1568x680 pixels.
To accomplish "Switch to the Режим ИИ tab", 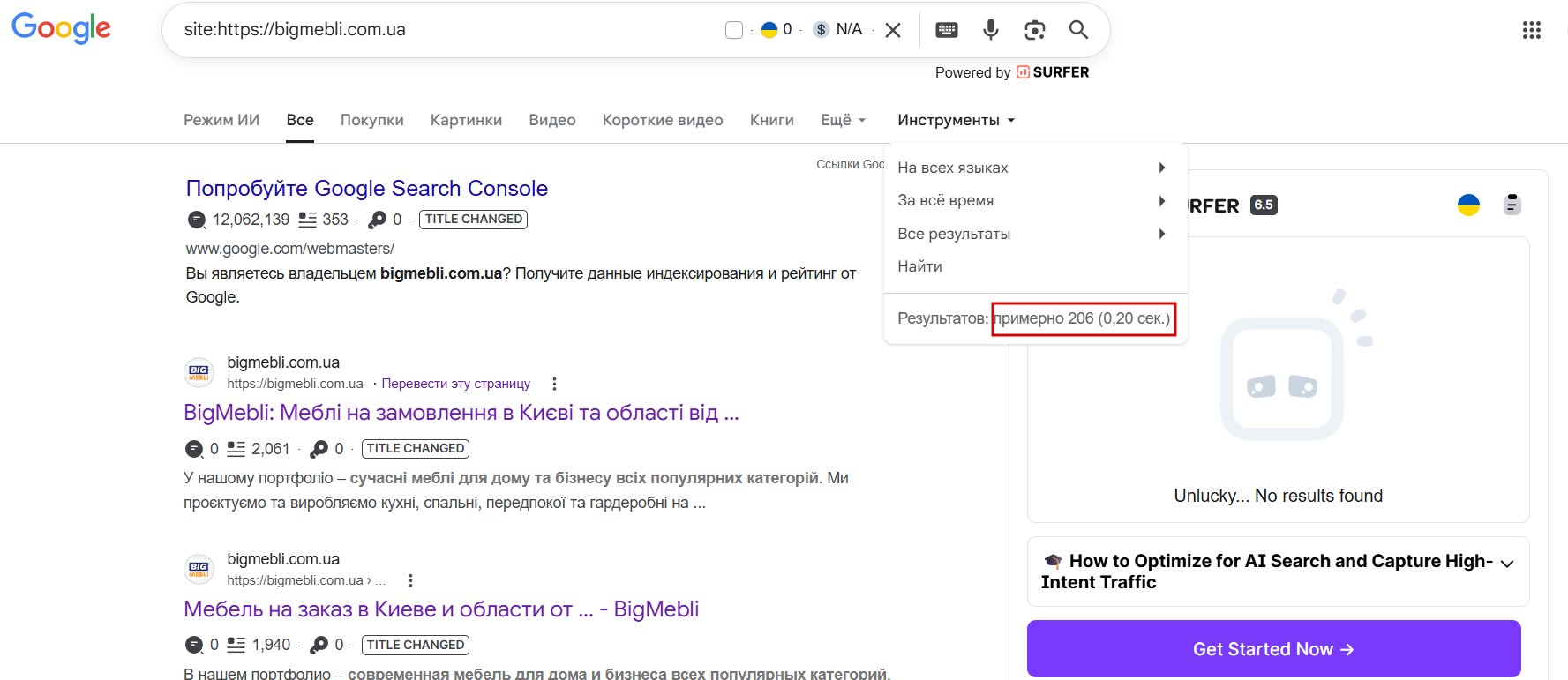I will (x=221, y=120).
